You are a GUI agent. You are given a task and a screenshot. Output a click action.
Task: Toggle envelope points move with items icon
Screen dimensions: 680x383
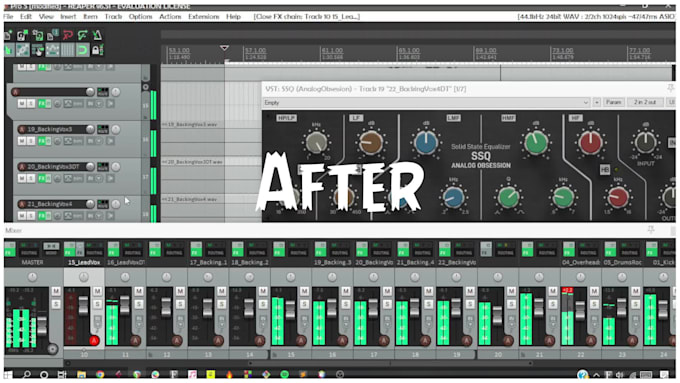pyautogui.click(x=52, y=50)
